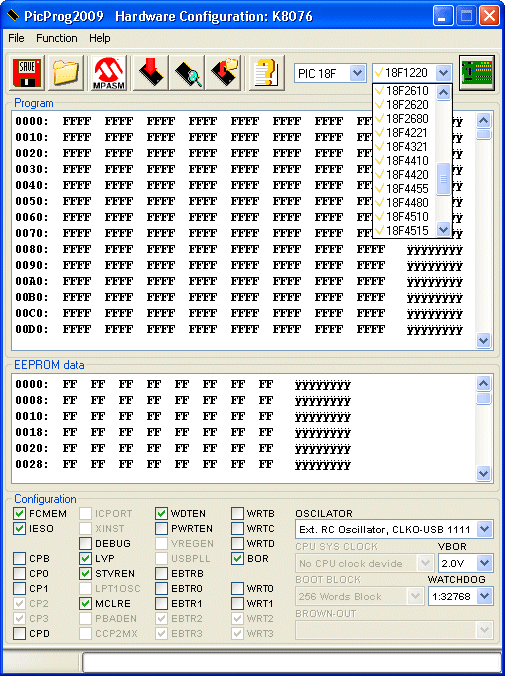Open the yellow question mark help icon
Viewport: 505px width, 676px height.
(x=267, y=73)
